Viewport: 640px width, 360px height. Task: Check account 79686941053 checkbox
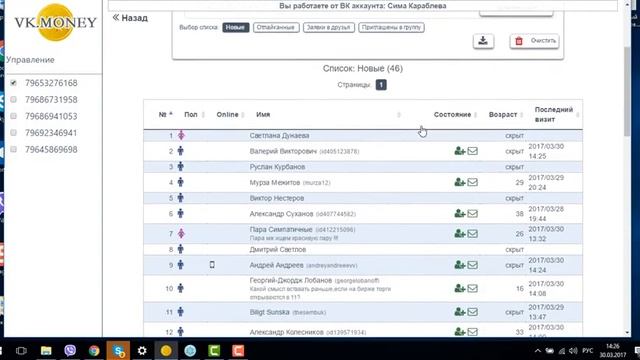click(x=13, y=116)
